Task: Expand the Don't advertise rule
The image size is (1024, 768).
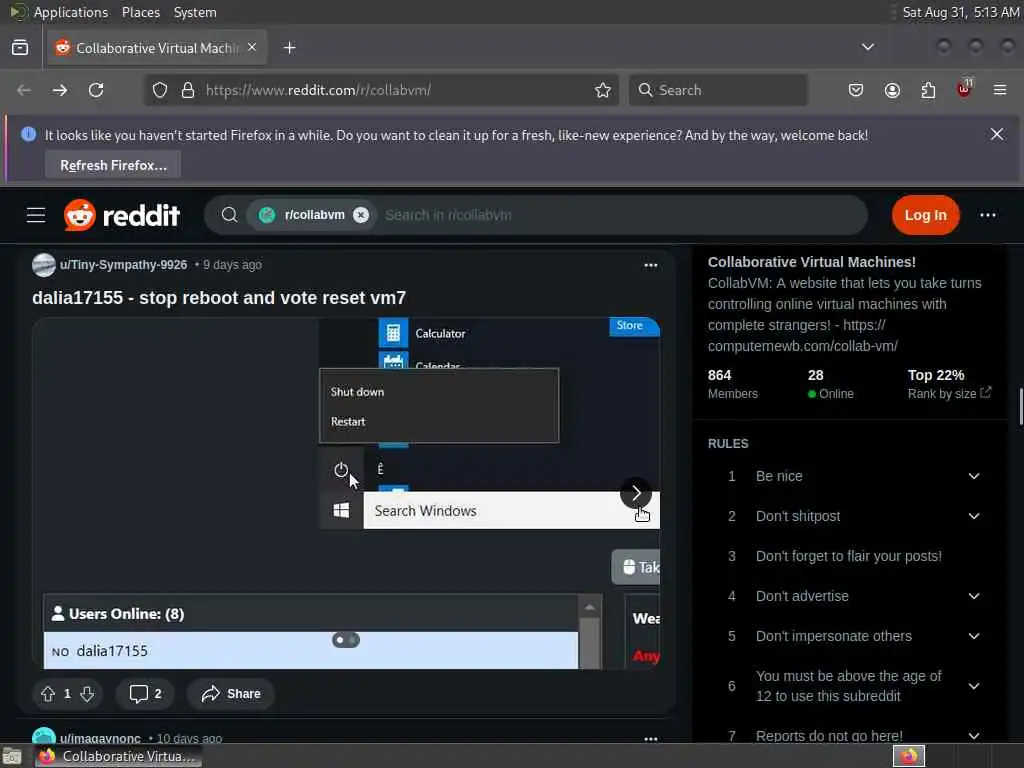Action: [974, 596]
